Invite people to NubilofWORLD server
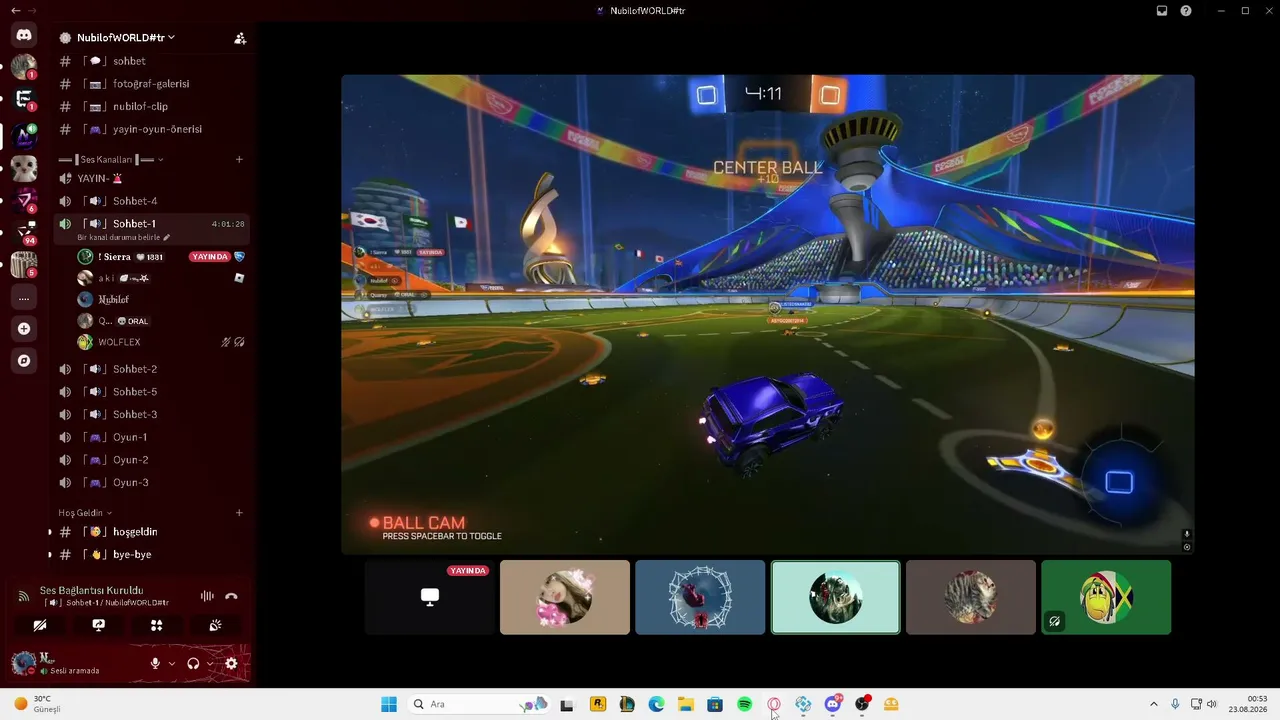Image resolution: width=1280 pixels, height=720 pixels. click(x=240, y=38)
